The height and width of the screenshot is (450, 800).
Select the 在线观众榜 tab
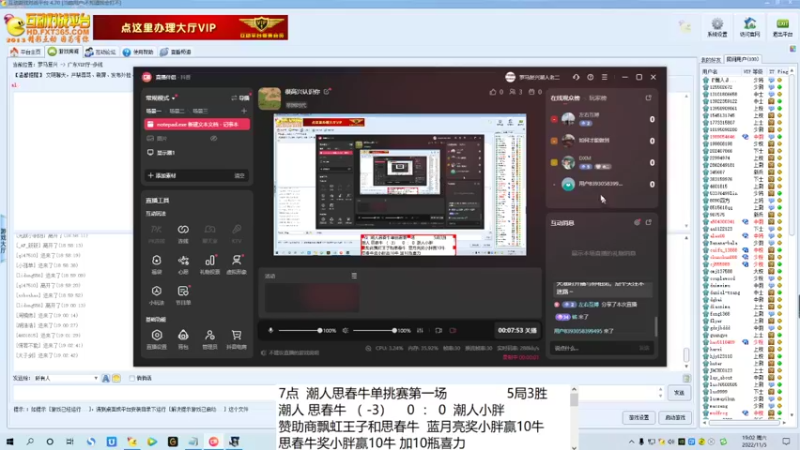pyautogui.click(x=565, y=98)
